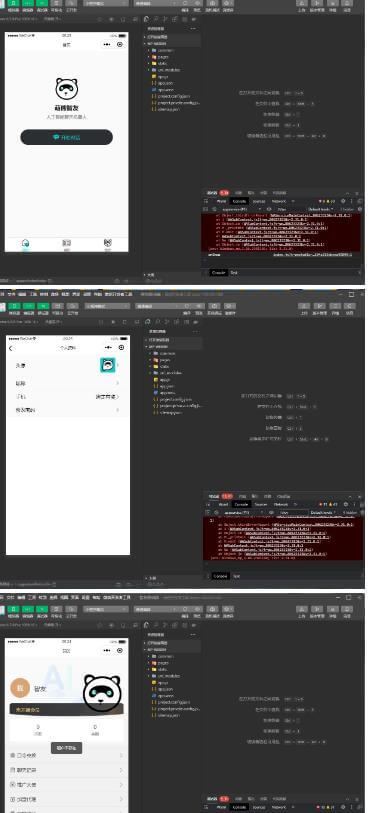Open the 设置 menu in profile-page window
Viewport: 369px width, 813px height.
tap(87, 294)
